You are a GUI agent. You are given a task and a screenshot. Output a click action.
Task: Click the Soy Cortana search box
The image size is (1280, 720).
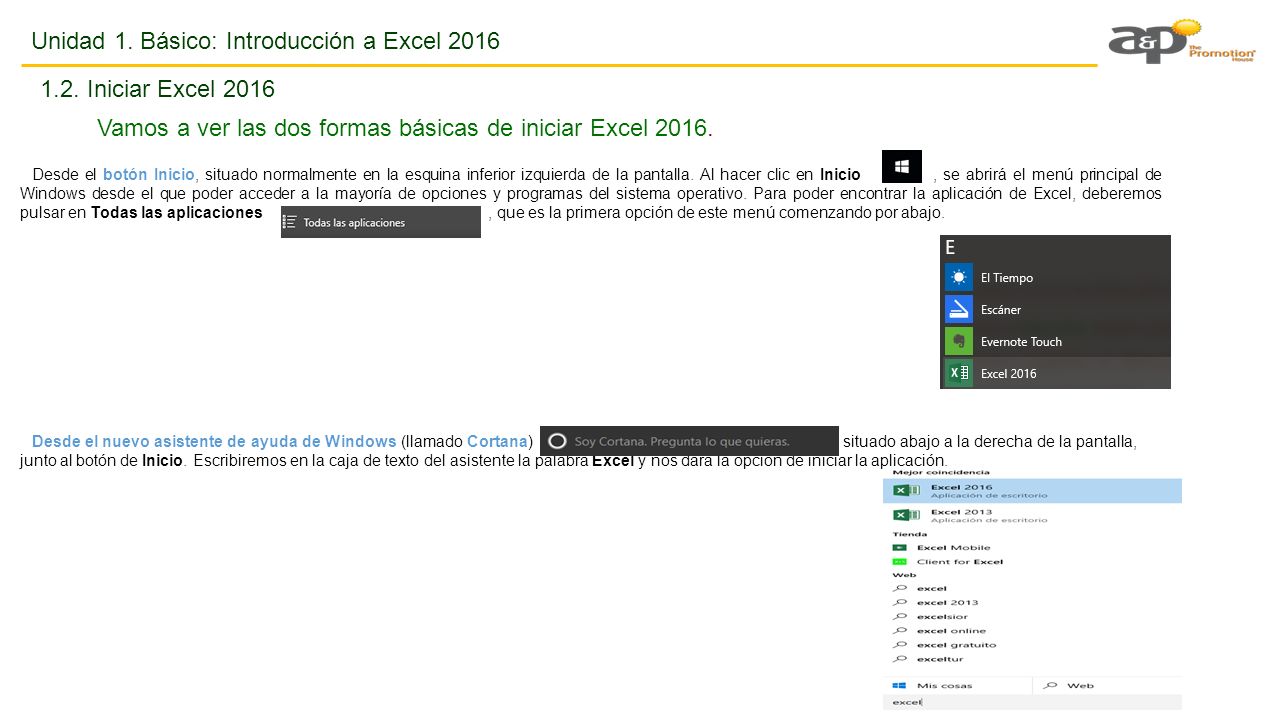[x=689, y=441]
